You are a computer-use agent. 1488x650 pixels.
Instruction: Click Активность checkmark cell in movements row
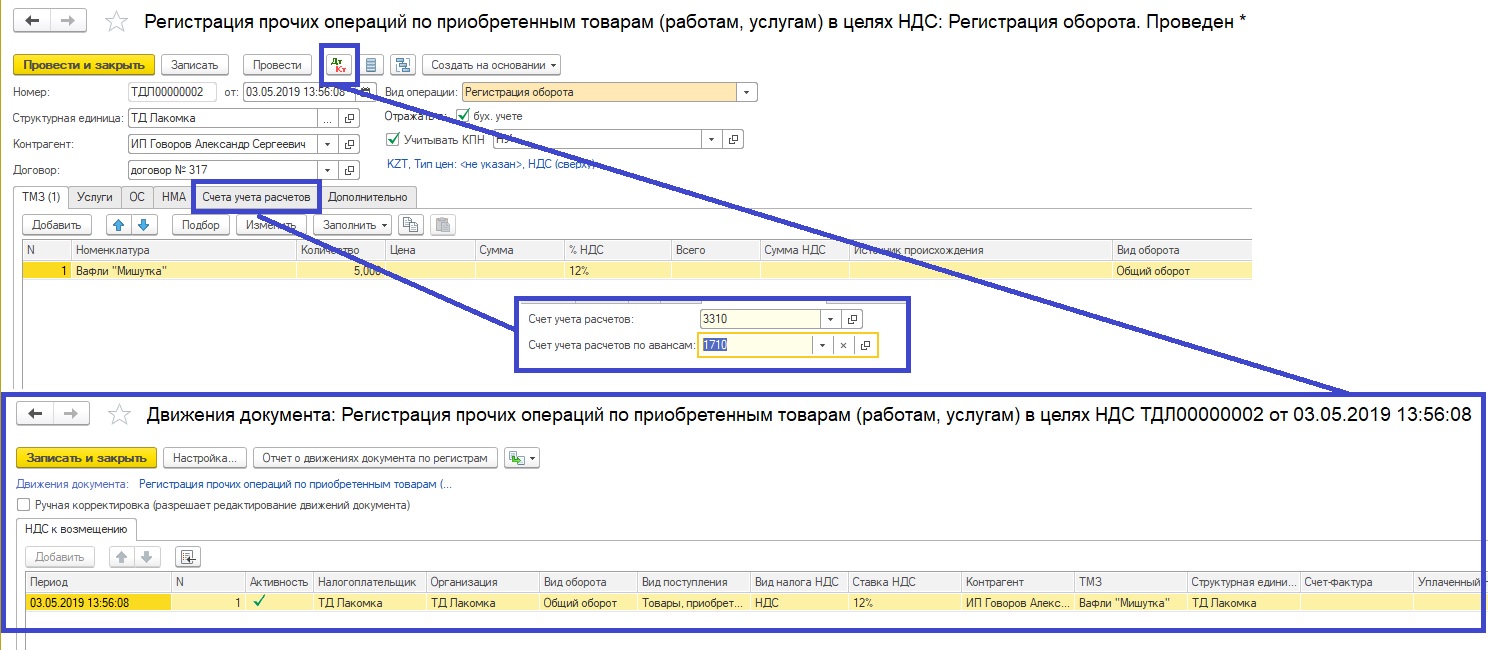tap(279, 603)
